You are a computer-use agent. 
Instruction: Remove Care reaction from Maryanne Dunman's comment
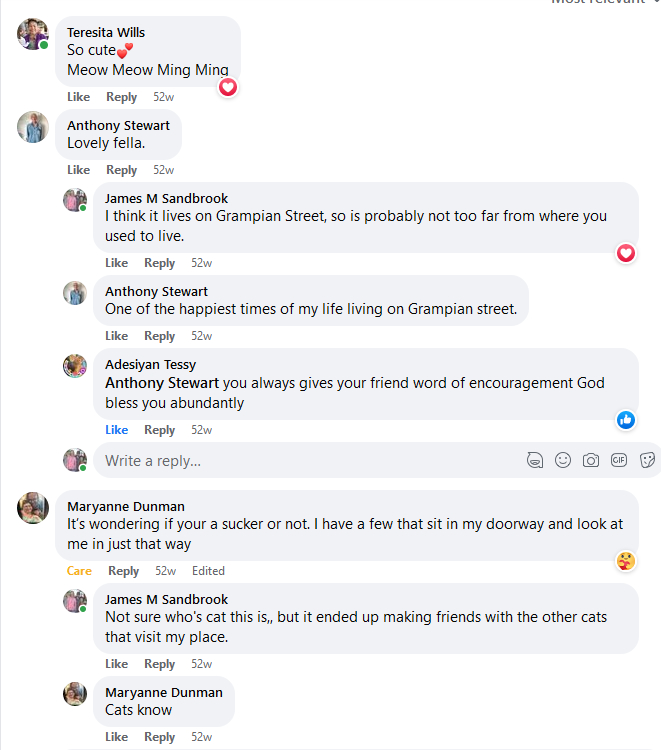pos(79,571)
